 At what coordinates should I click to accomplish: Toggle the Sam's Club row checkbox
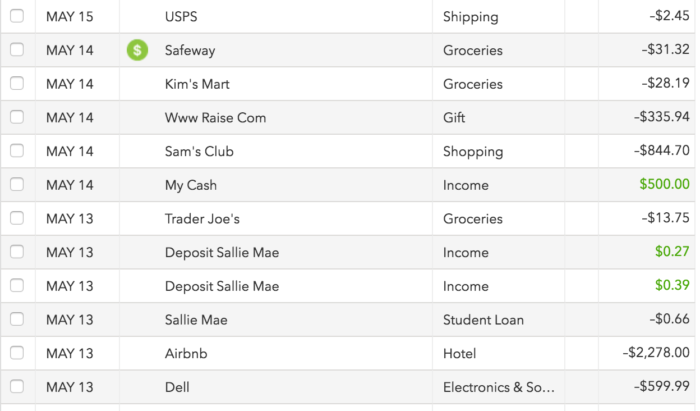click(x=17, y=150)
